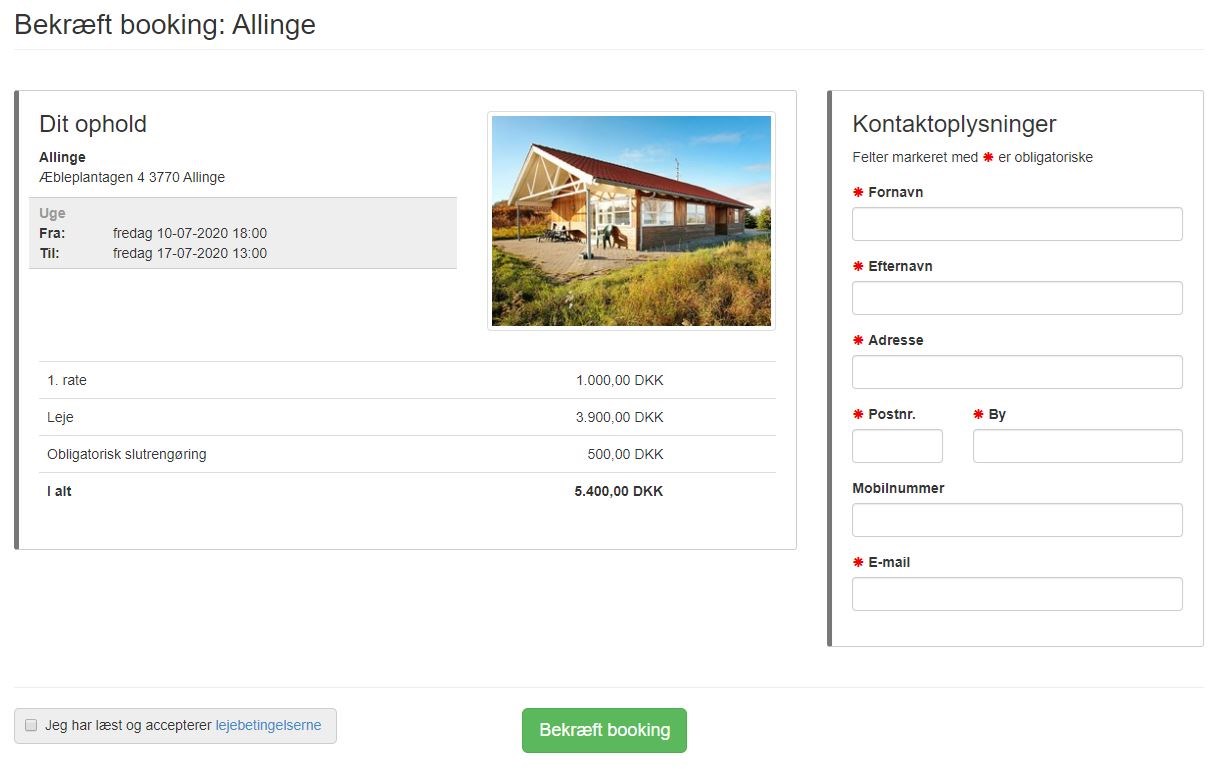Click the Uge period label

(x=52, y=213)
